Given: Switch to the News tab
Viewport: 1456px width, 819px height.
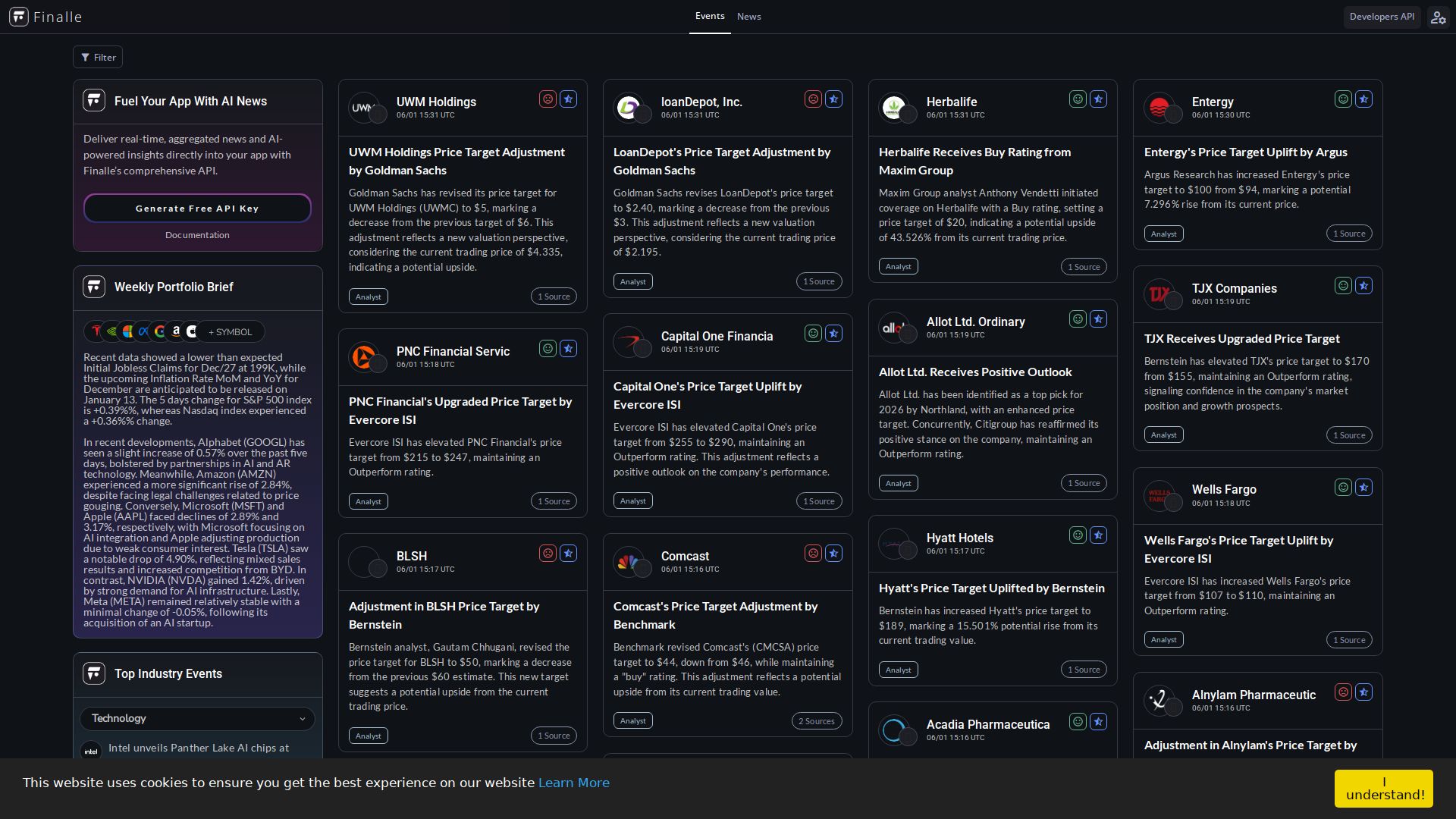Looking at the screenshot, I should (748, 17).
